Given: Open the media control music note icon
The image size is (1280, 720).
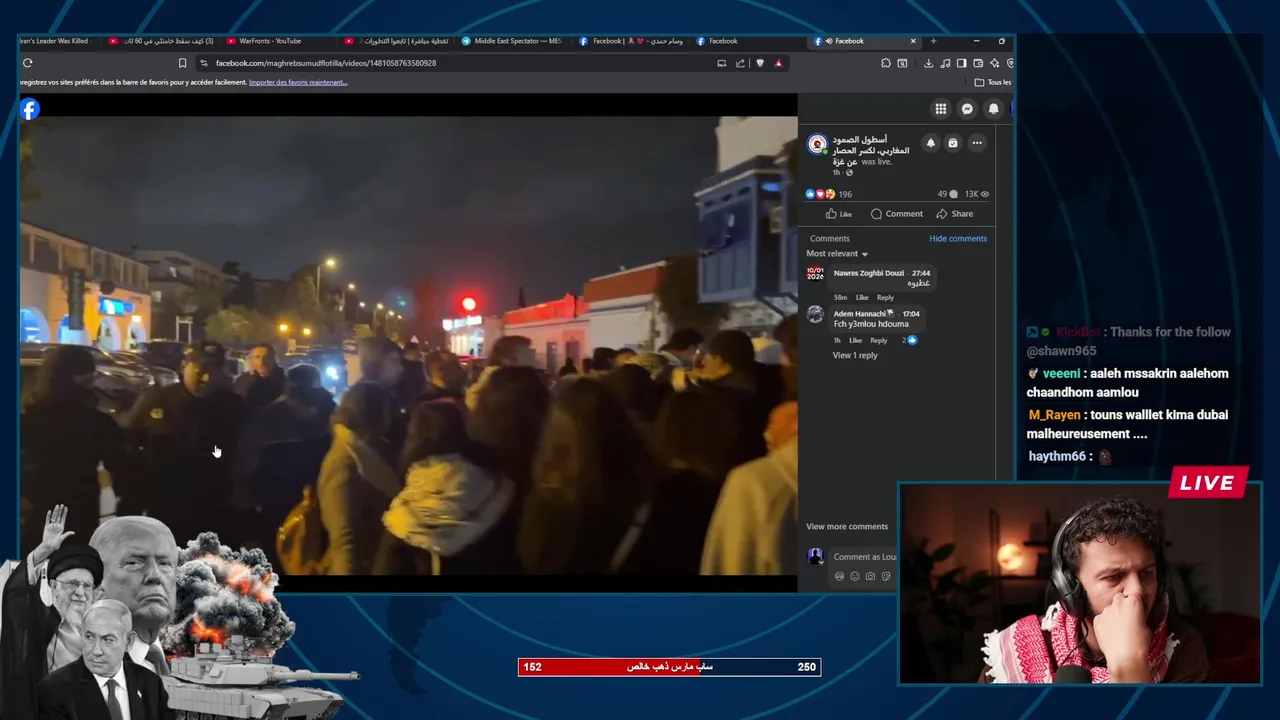Looking at the screenshot, I should click(x=945, y=63).
